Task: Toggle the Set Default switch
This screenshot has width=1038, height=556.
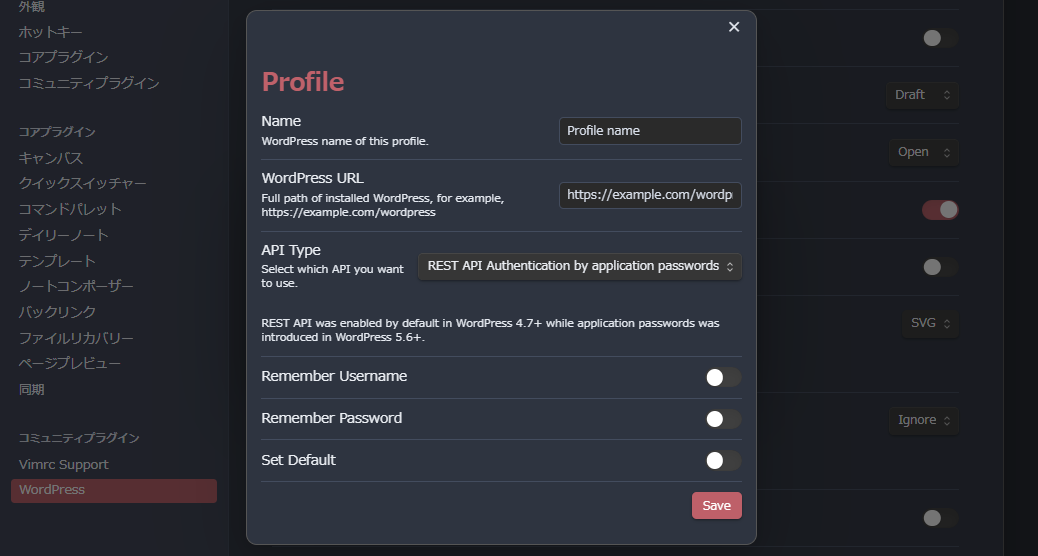Action: 723,461
